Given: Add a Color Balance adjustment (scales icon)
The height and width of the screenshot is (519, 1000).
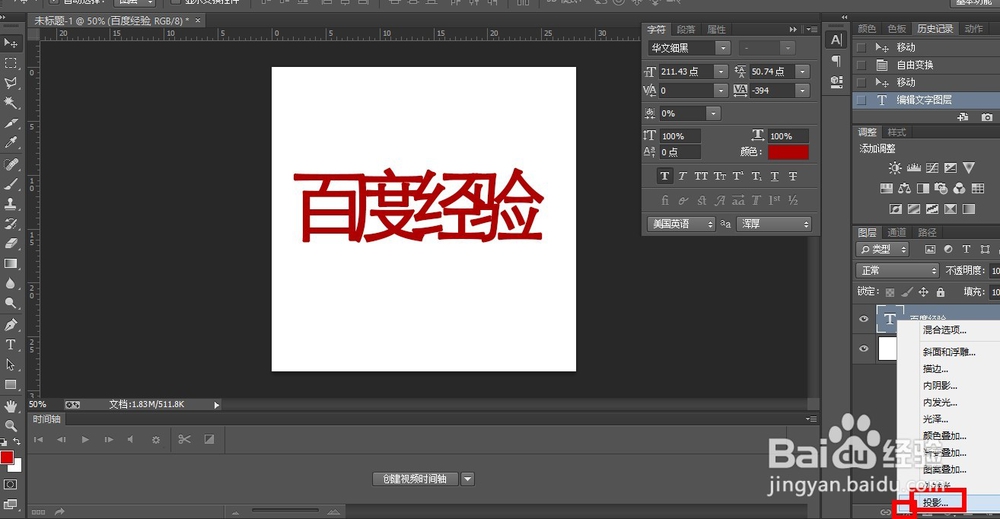Looking at the screenshot, I should [x=904, y=188].
